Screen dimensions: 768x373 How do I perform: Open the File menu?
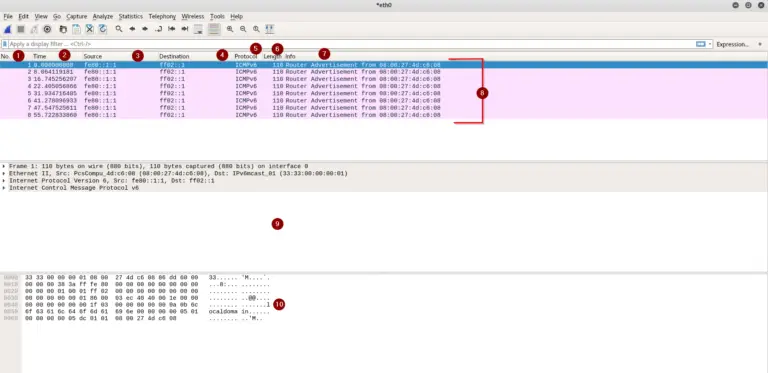8,16
